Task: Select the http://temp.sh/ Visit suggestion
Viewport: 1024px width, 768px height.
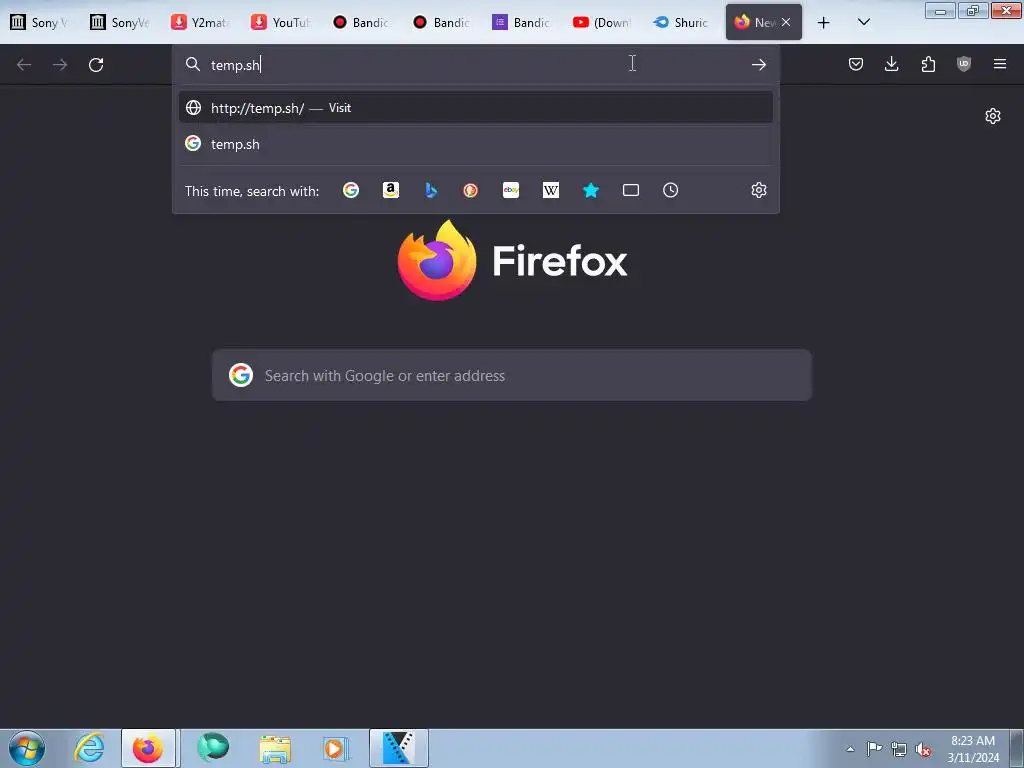Action: point(475,108)
